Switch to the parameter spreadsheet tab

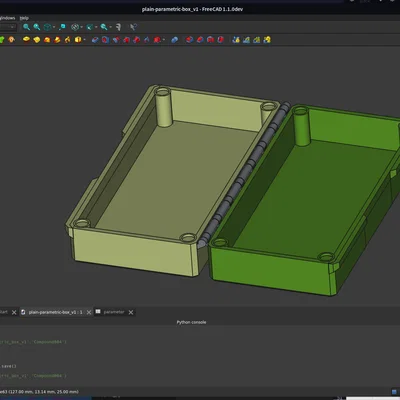(114, 312)
